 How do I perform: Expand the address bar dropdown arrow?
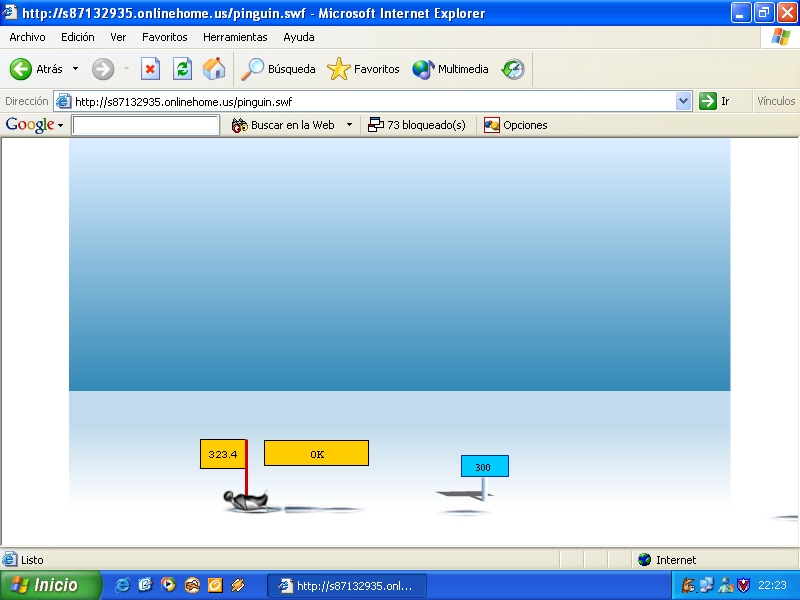(684, 102)
